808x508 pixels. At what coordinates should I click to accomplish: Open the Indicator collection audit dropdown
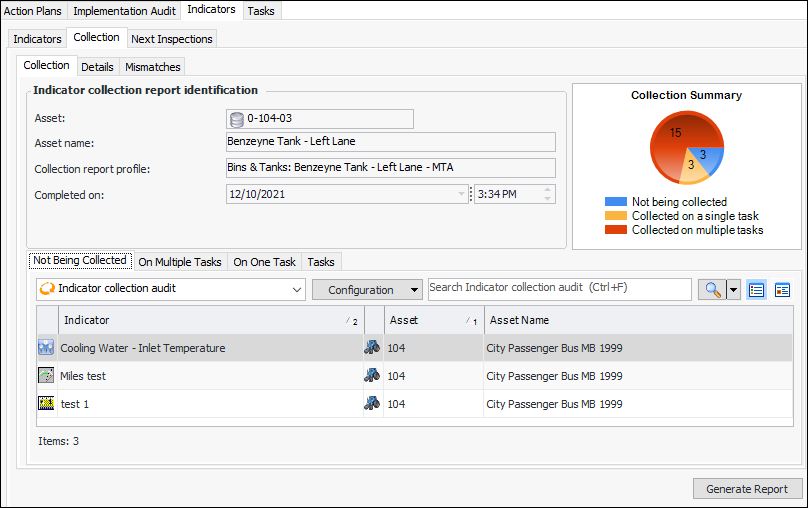[296, 290]
